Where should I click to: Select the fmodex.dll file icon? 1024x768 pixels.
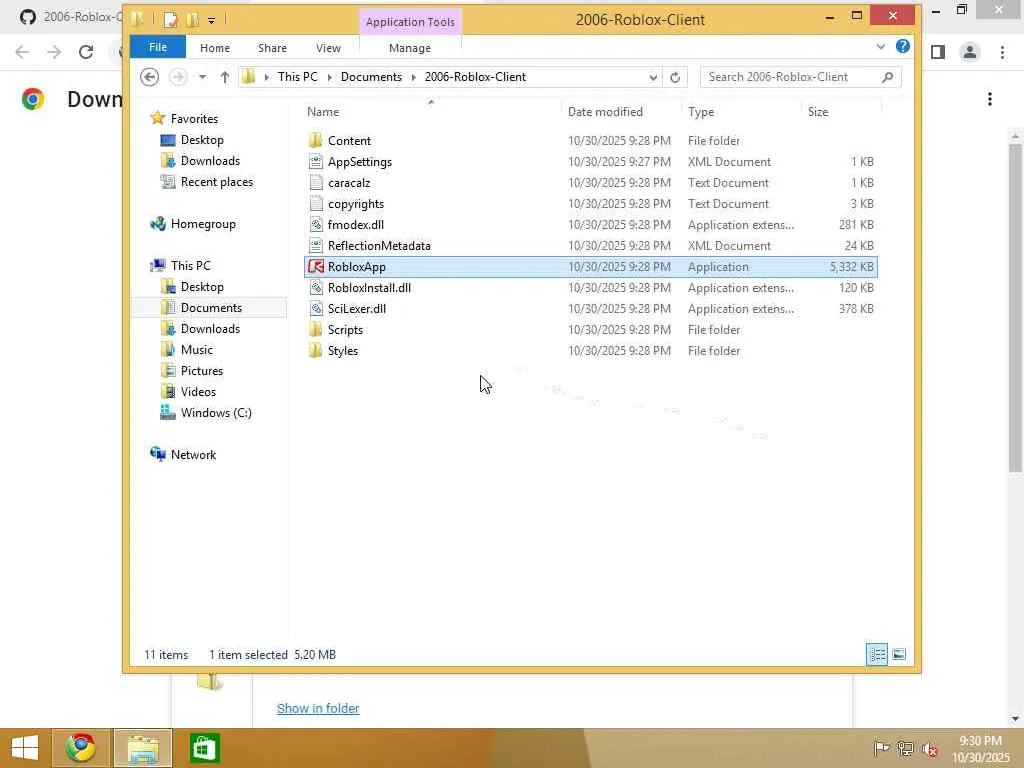point(316,225)
